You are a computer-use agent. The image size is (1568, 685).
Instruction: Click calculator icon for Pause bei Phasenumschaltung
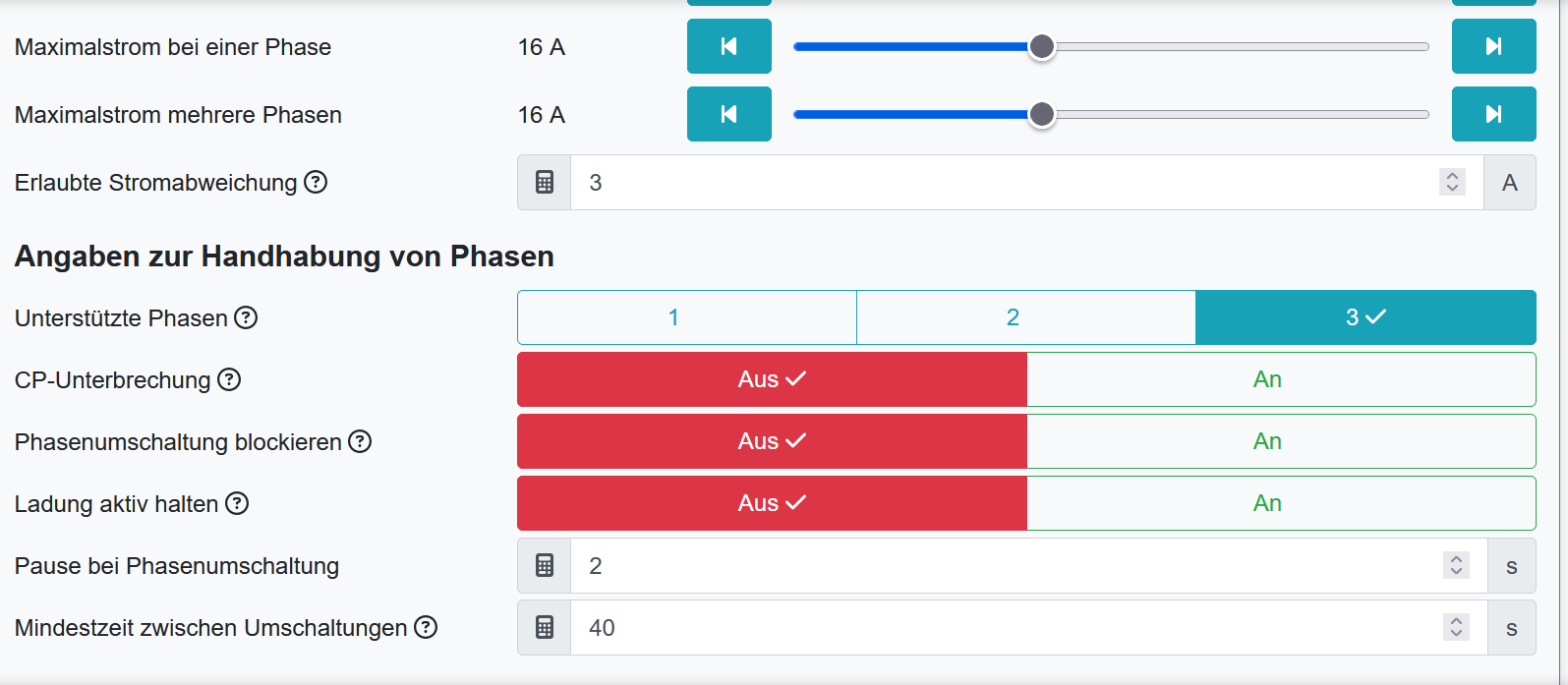545,566
